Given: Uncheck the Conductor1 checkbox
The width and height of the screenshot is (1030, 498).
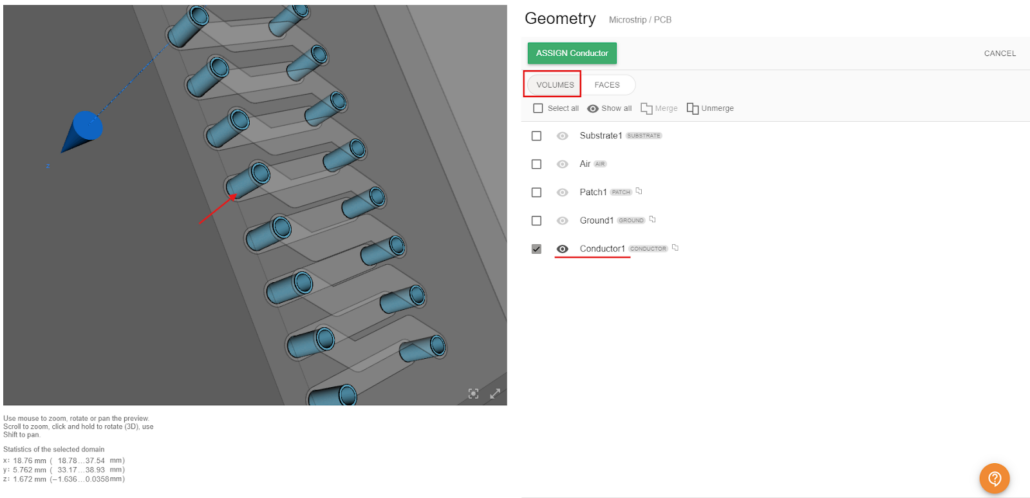Looking at the screenshot, I should [x=537, y=248].
